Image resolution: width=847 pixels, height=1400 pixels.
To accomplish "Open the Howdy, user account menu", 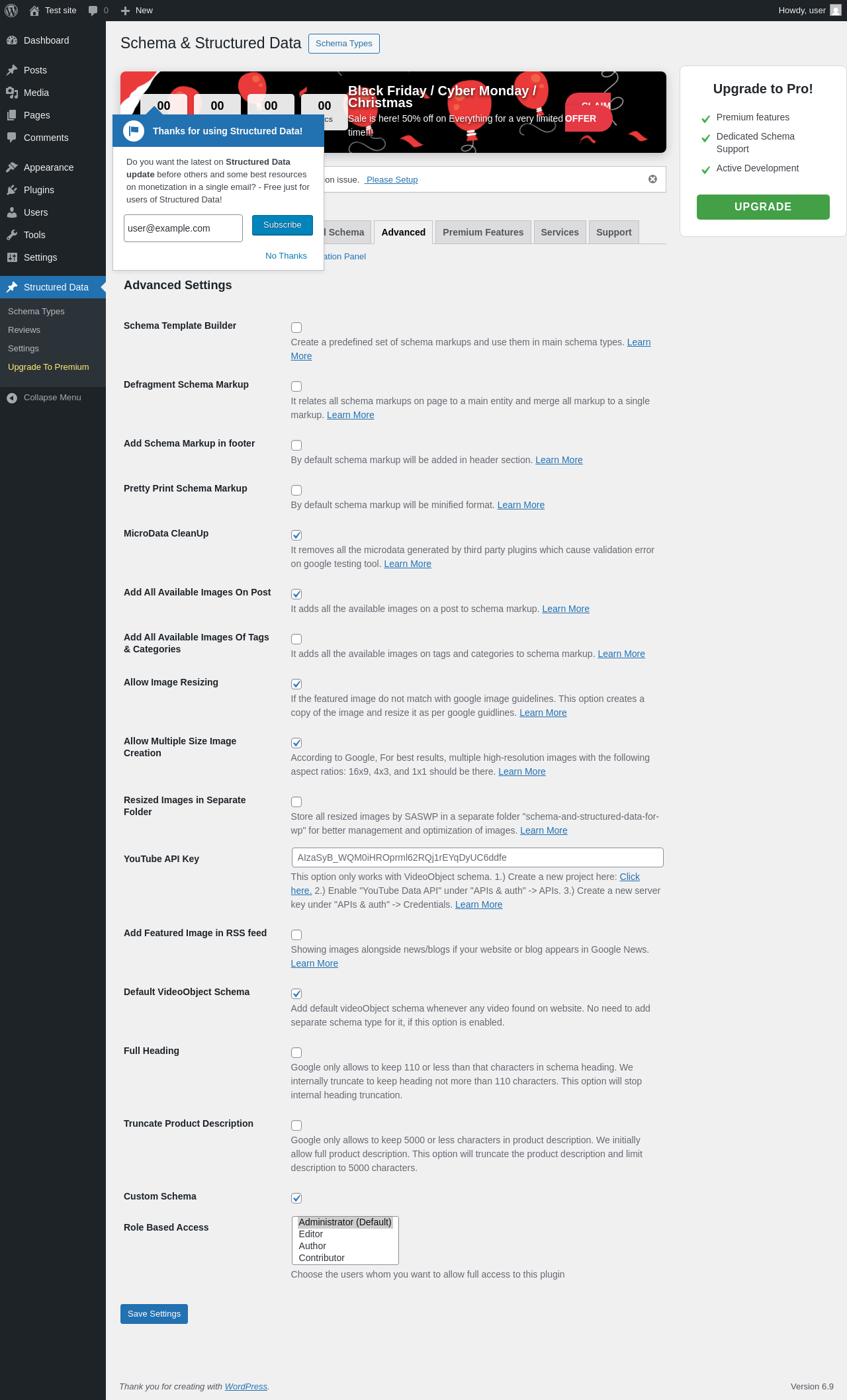I will pyautogui.click(x=809, y=11).
